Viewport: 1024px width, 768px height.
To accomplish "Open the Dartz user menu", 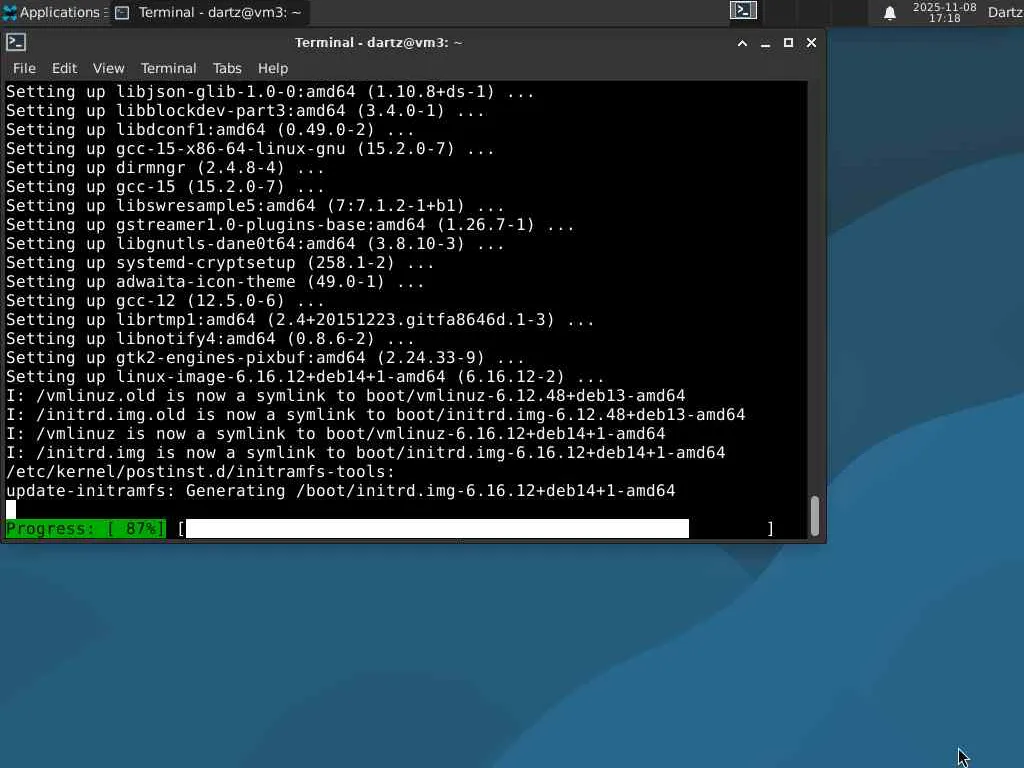I will [1005, 12].
